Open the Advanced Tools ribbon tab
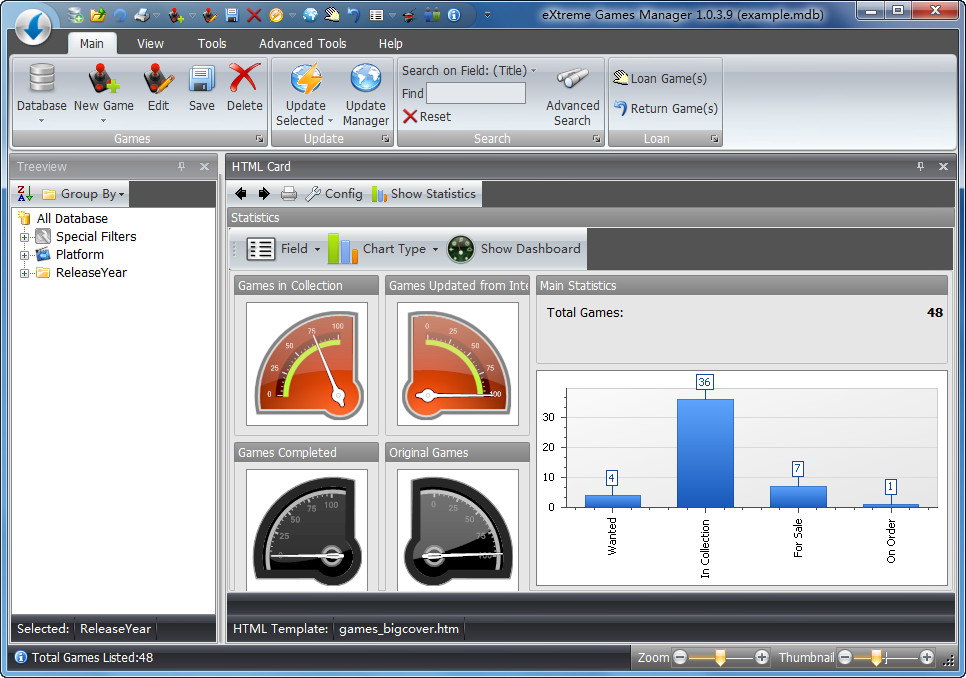 coord(302,44)
